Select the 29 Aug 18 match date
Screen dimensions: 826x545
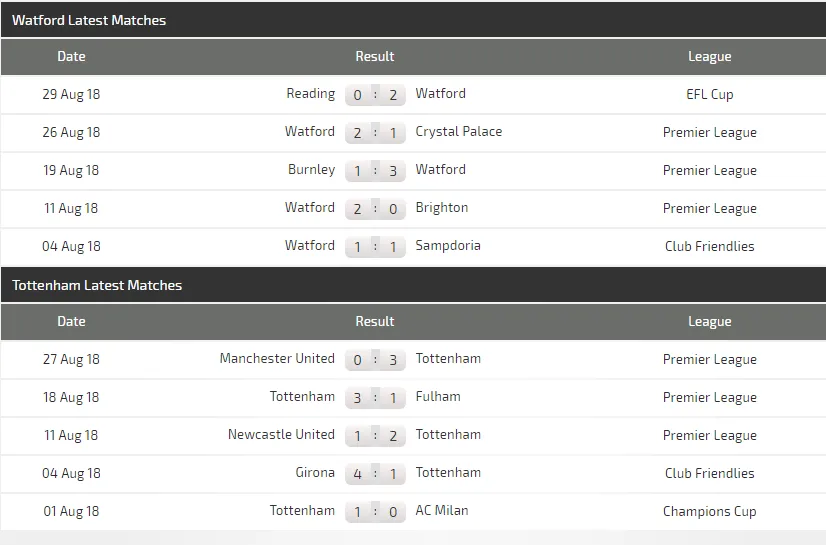71,95
